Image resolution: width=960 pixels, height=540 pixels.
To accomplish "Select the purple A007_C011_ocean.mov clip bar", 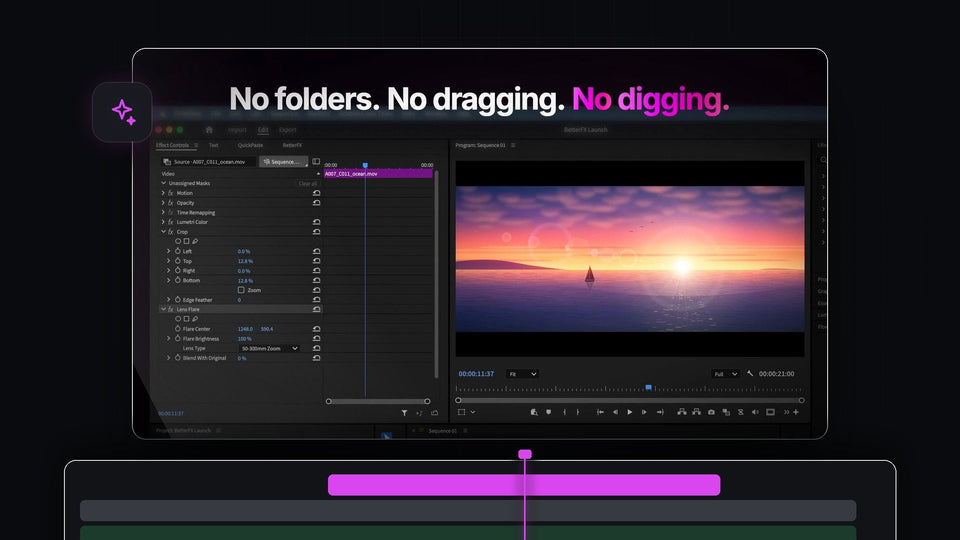I will point(378,174).
